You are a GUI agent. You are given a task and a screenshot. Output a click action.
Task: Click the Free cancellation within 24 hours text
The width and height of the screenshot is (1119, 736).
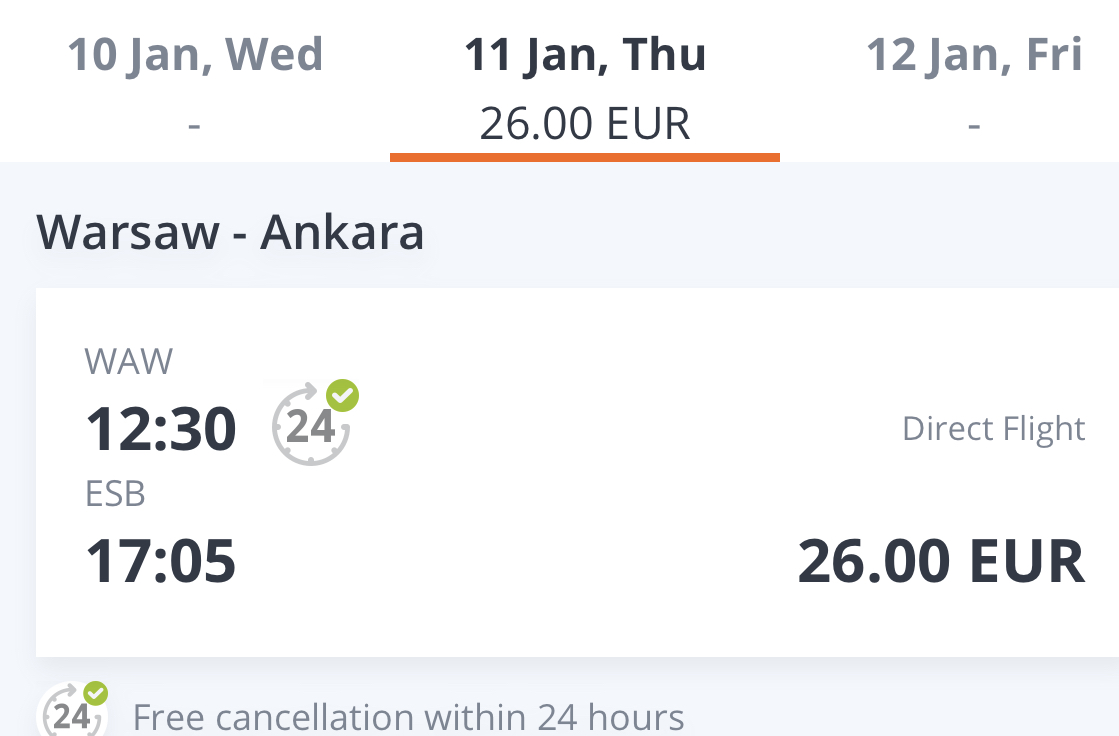tap(408, 717)
